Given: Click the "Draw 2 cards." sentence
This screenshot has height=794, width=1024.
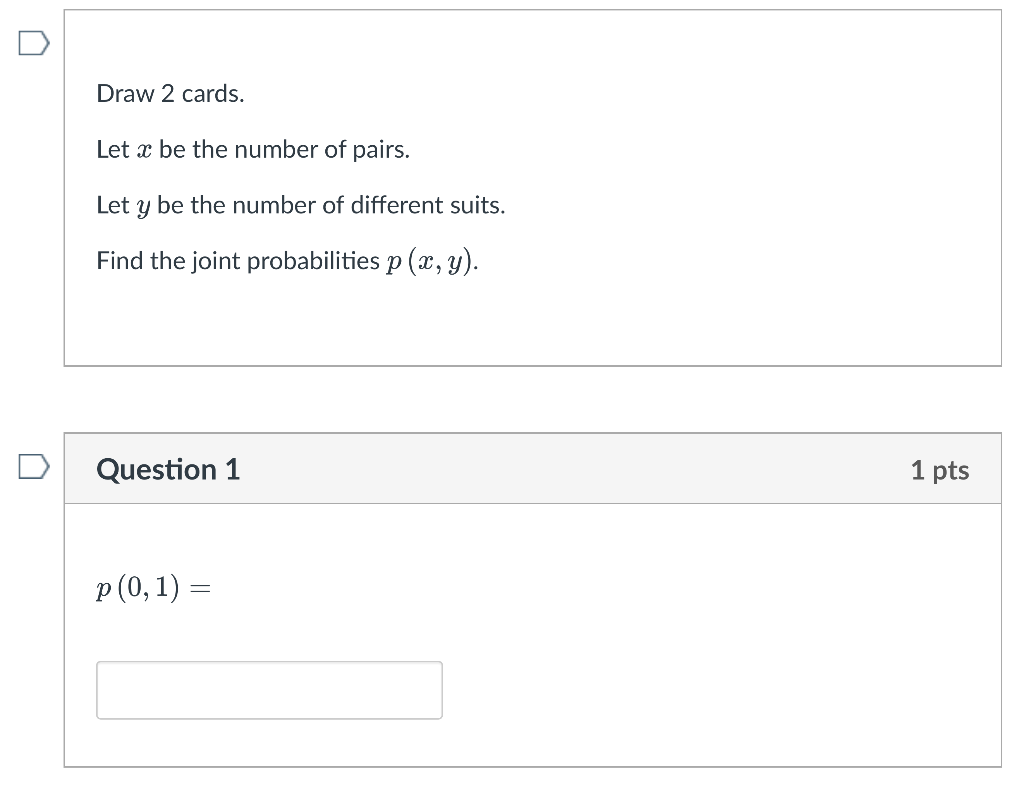Looking at the screenshot, I should (x=170, y=94).
